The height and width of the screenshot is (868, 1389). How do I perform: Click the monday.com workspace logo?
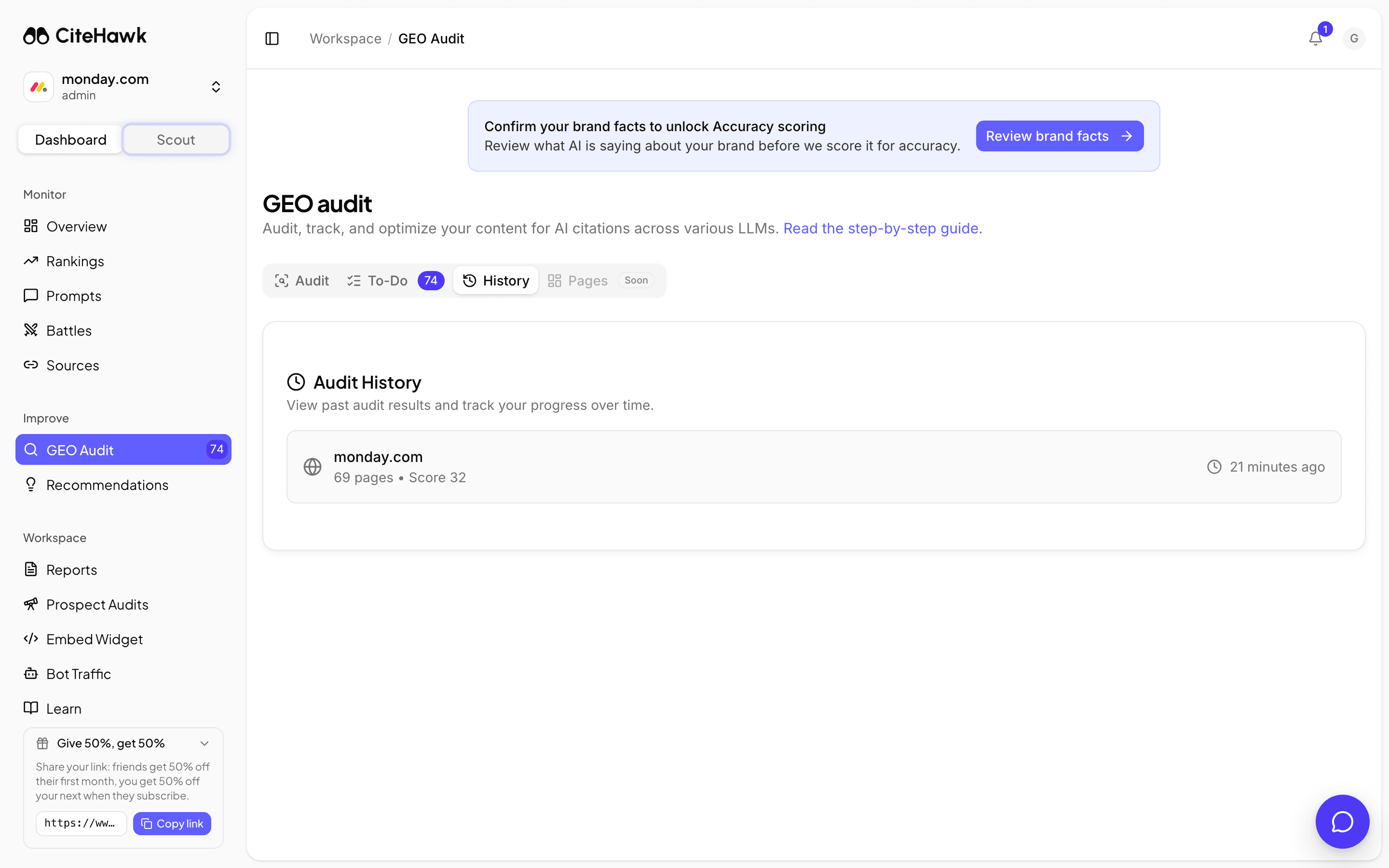tap(39, 87)
